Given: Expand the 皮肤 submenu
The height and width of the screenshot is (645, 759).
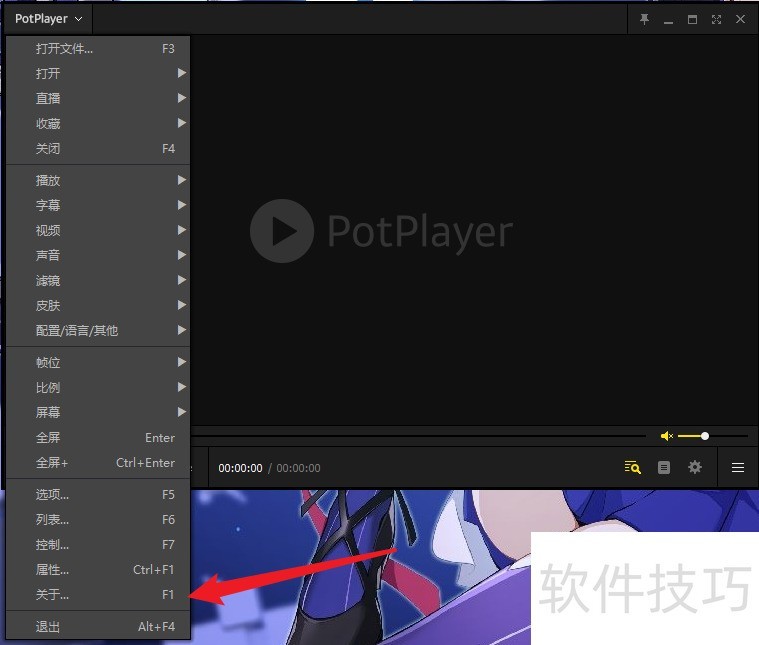Looking at the screenshot, I should click(x=98, y=306).
